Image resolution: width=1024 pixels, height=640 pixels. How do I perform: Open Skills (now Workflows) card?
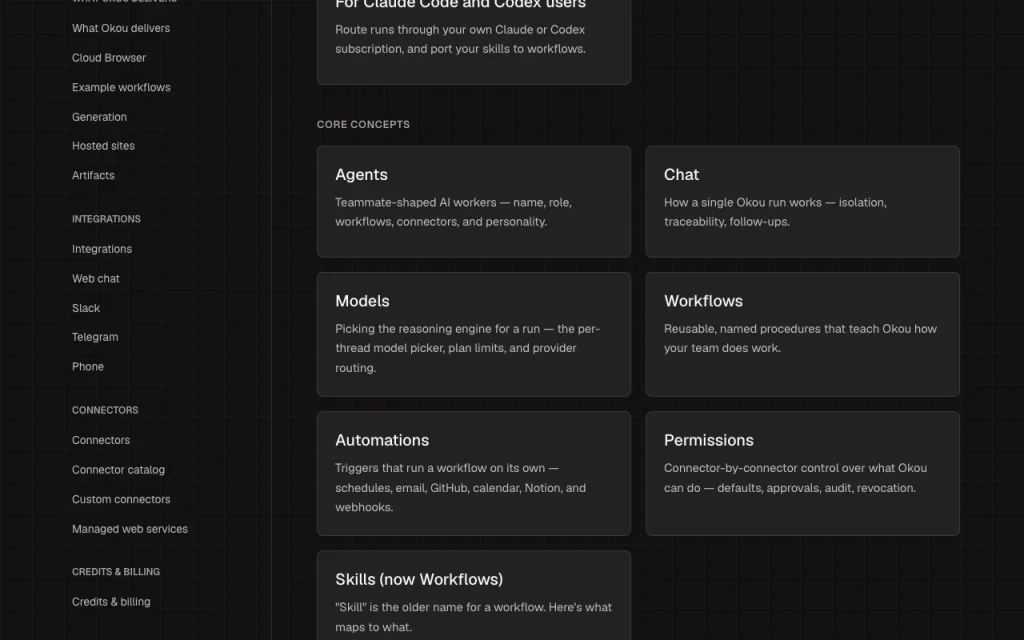coord(473,596)
